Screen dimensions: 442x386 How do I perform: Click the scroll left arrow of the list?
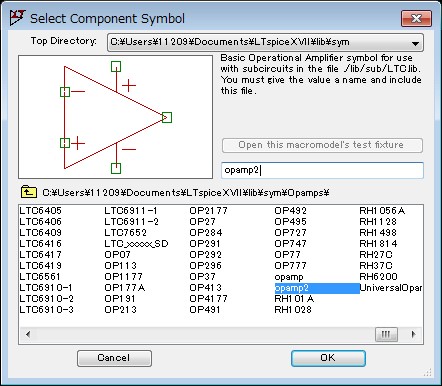[x=28, y=334]
